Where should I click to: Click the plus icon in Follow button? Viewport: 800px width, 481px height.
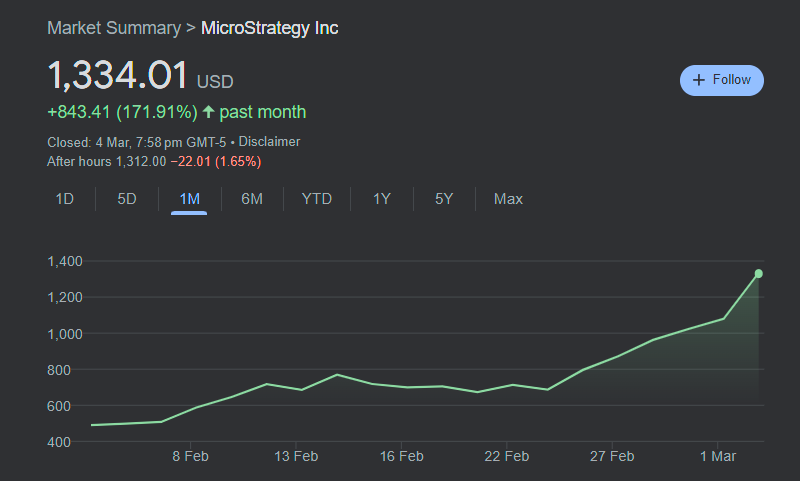(699, 80)
